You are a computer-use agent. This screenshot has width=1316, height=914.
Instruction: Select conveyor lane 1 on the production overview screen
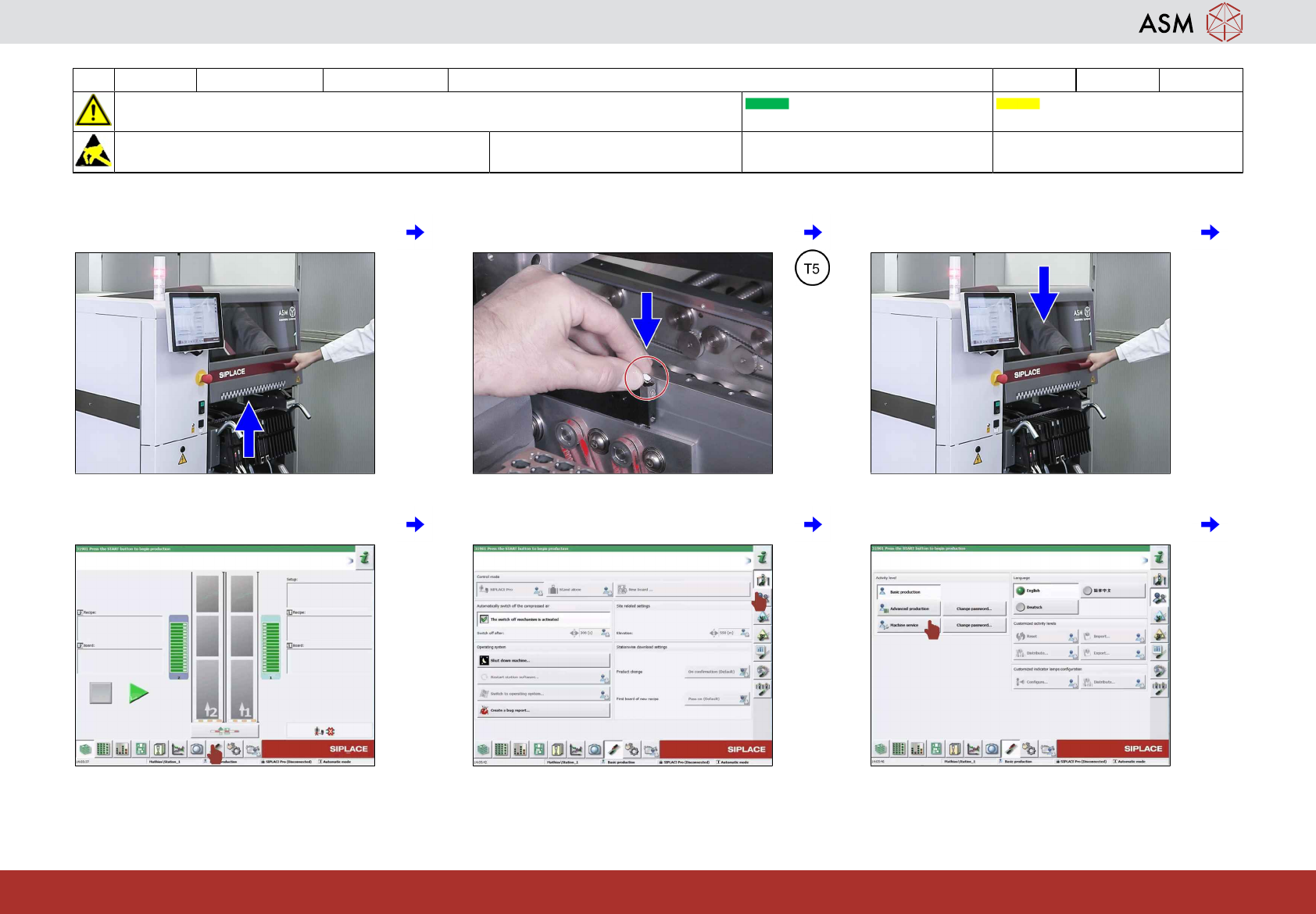(x=242, y=648)
